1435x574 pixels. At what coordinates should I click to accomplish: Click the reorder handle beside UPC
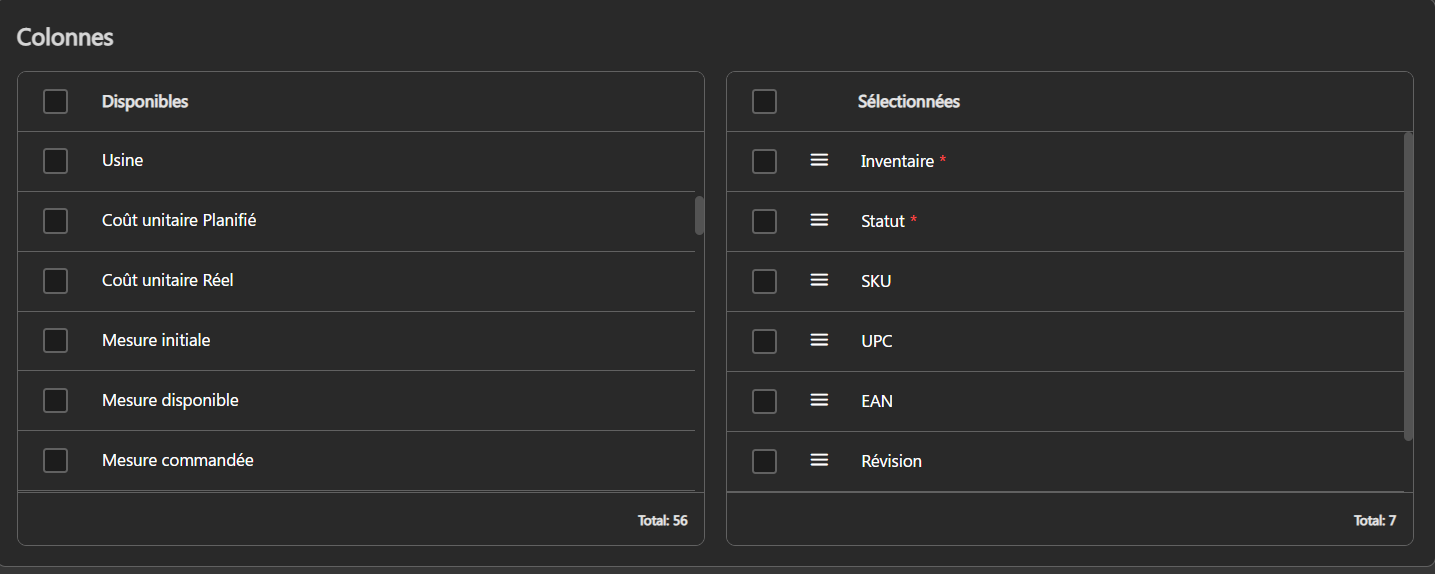click(x=819, y=340)
